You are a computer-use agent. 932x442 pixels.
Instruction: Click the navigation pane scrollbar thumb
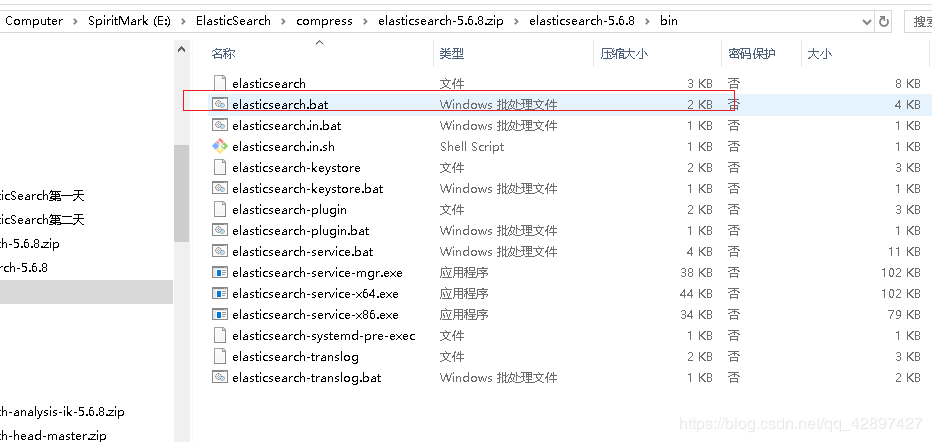point(182,193)
